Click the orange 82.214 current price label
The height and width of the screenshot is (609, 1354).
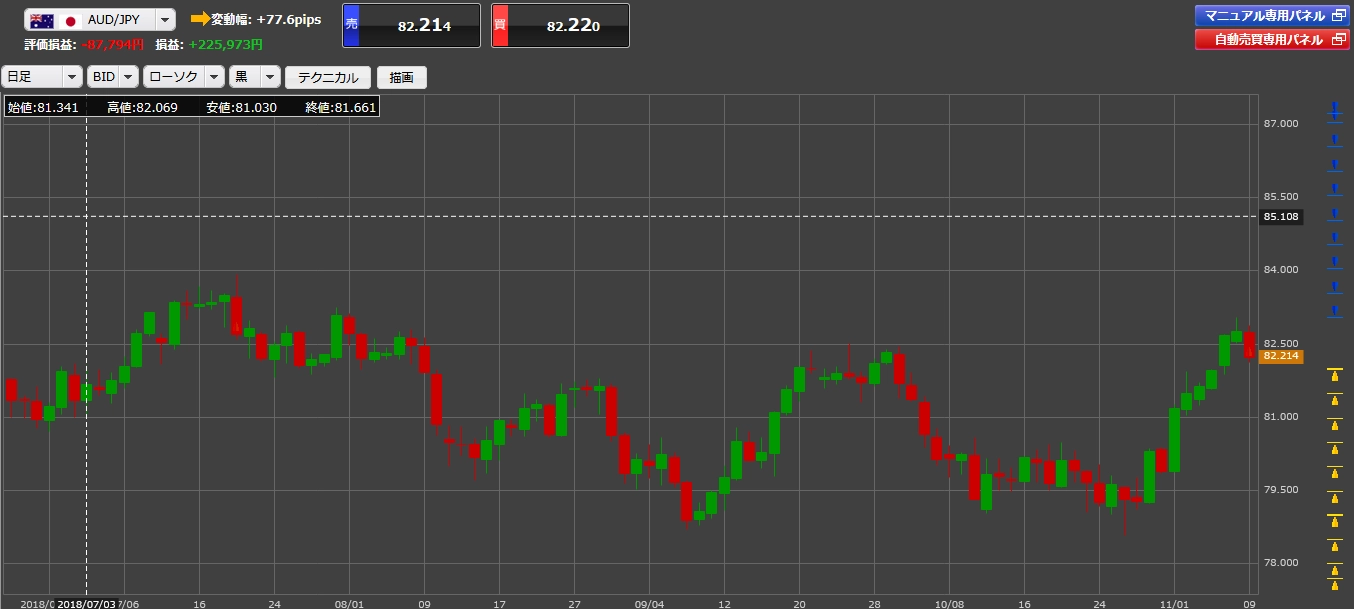coord(1281,355)
